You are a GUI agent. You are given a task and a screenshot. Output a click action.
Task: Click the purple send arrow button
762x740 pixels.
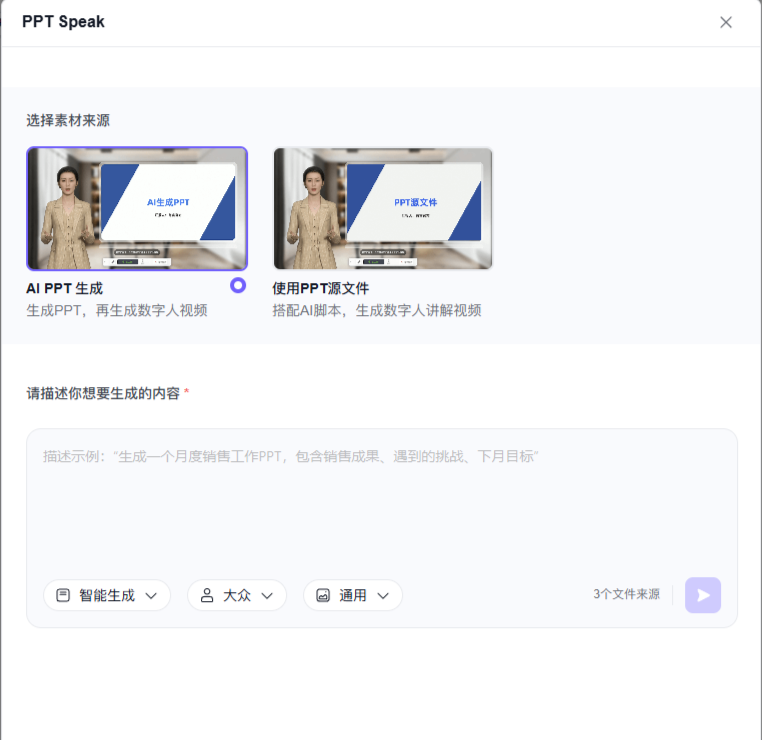[x=703, y=595]
